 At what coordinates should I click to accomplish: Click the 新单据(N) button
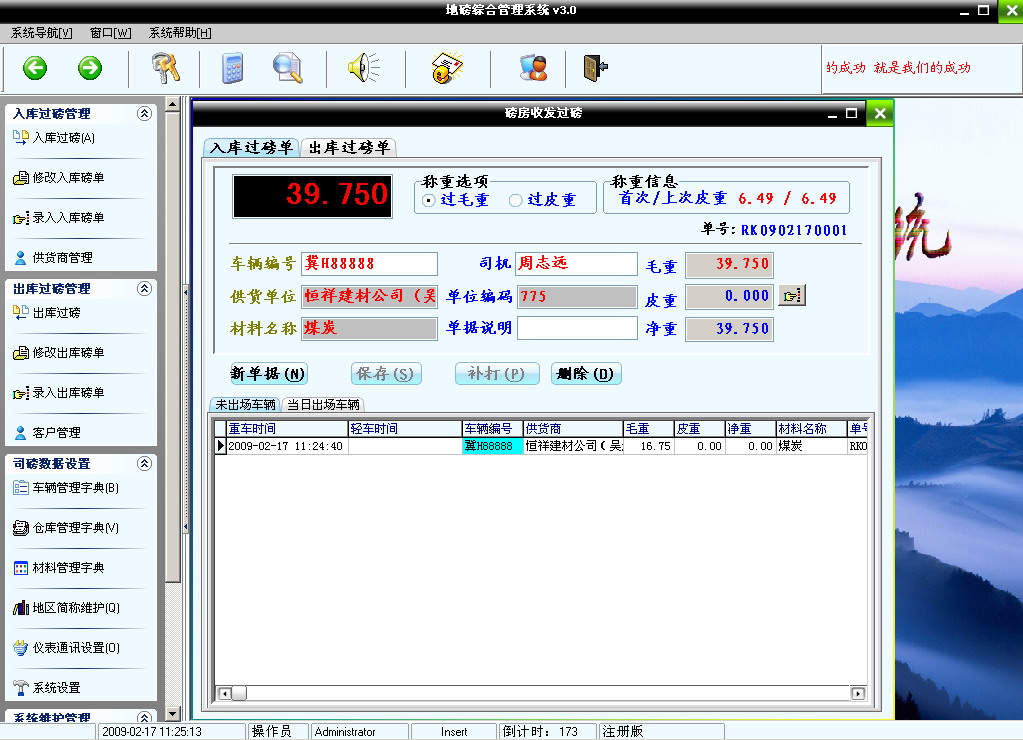click(x=269, y=374)
